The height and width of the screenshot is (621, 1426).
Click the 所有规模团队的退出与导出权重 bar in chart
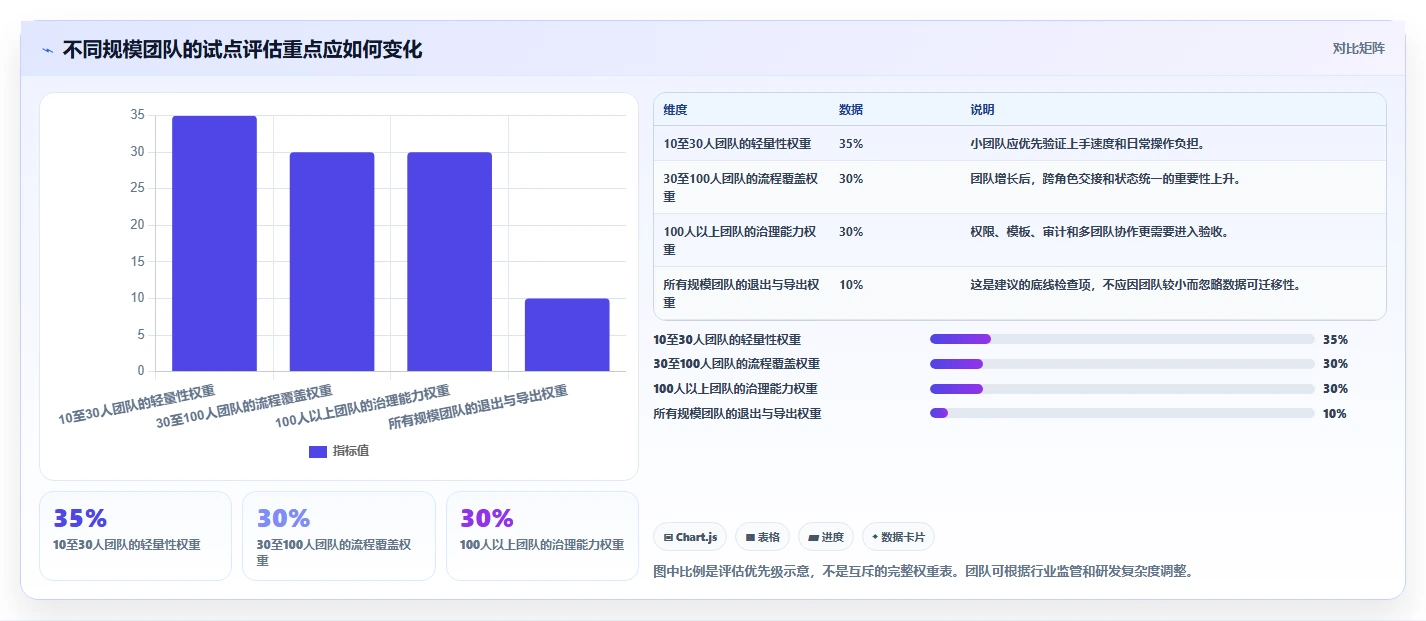point(567,334)
